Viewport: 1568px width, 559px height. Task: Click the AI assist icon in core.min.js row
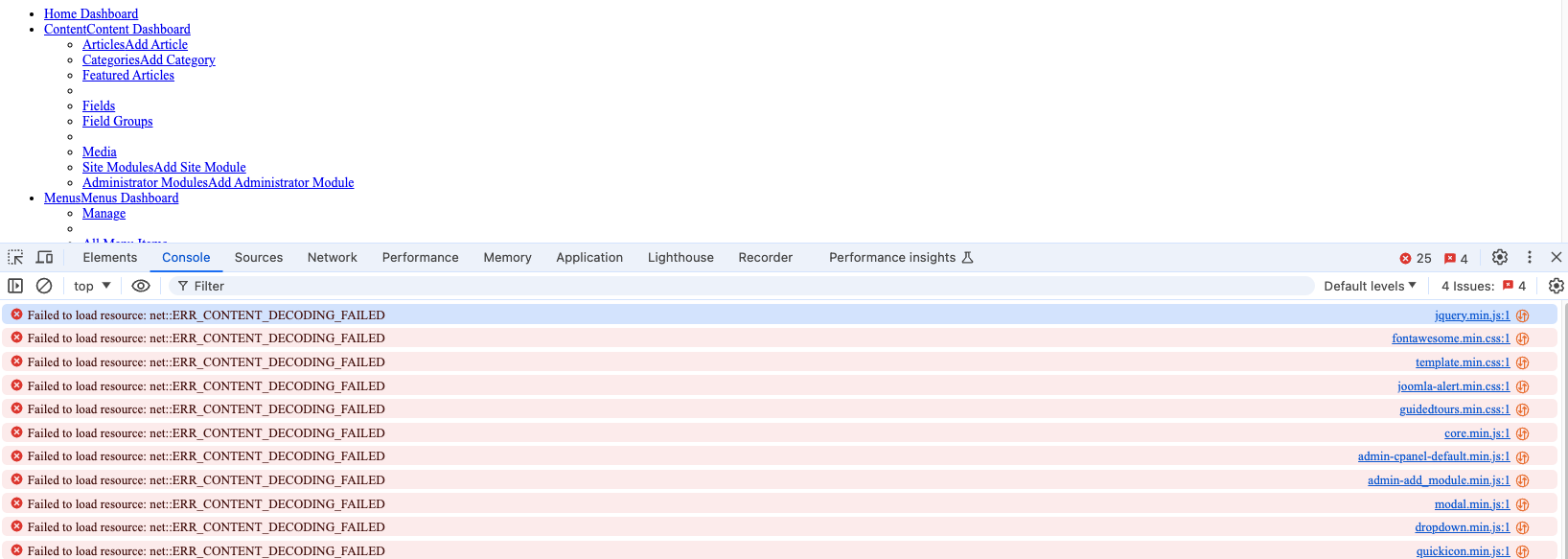(x=1523, y=433)
